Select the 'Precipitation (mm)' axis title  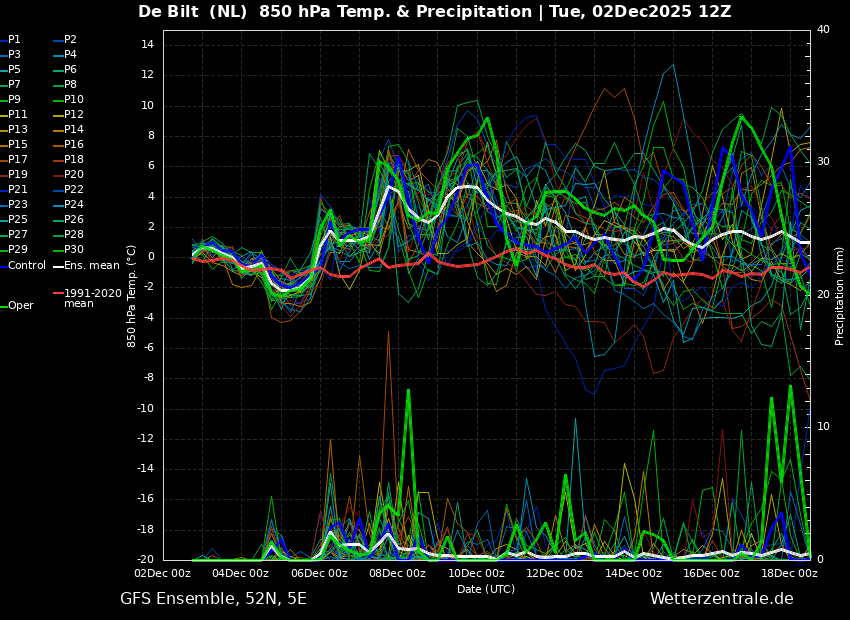[x=840, y=296]
